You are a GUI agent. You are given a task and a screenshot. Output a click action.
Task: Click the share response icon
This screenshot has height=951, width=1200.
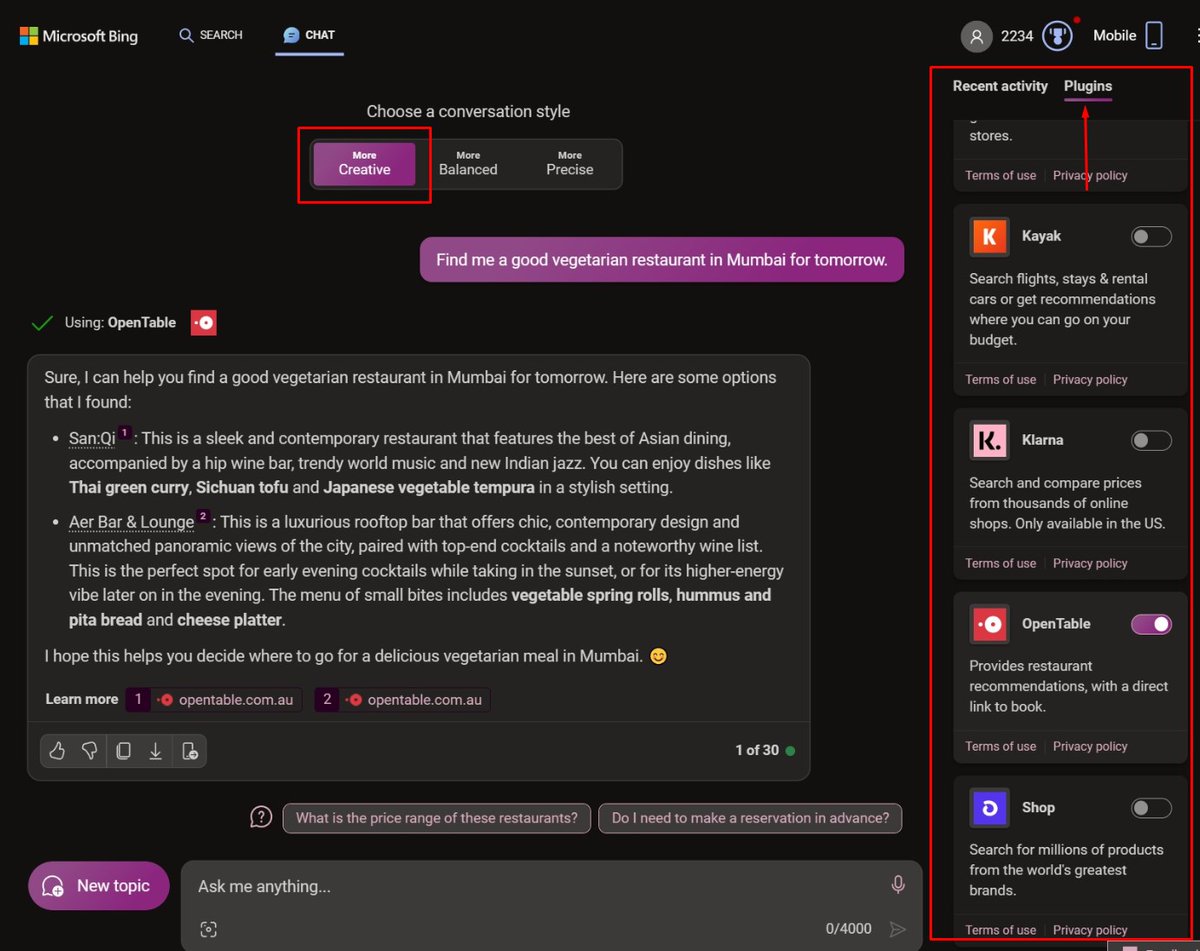189,751
